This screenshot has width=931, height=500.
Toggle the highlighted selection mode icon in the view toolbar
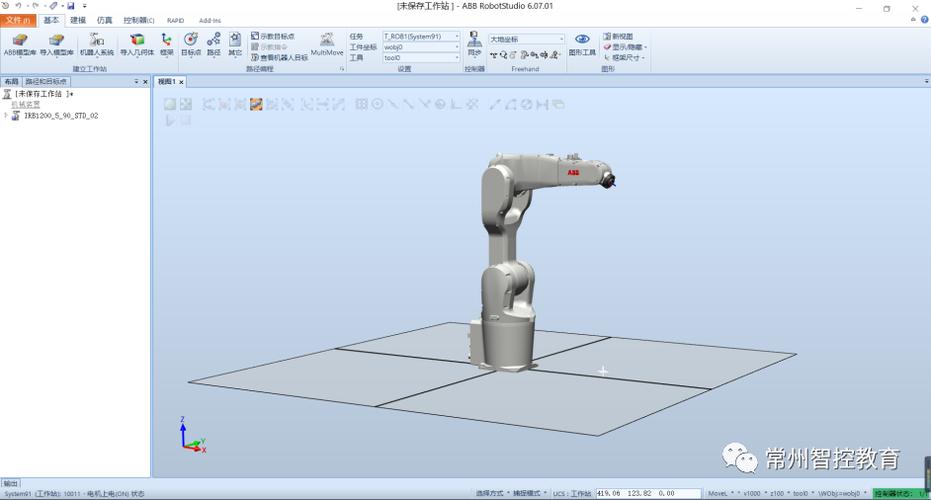coord(256,105)
